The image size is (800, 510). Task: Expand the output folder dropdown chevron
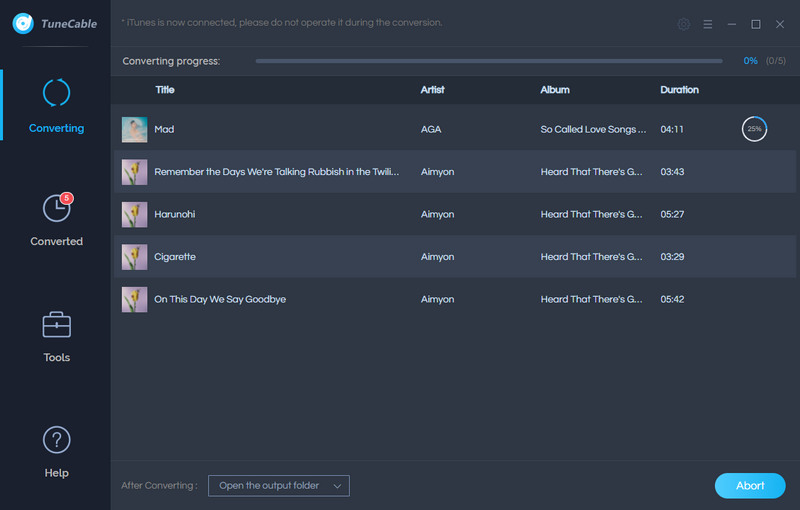tap(337, 486)
